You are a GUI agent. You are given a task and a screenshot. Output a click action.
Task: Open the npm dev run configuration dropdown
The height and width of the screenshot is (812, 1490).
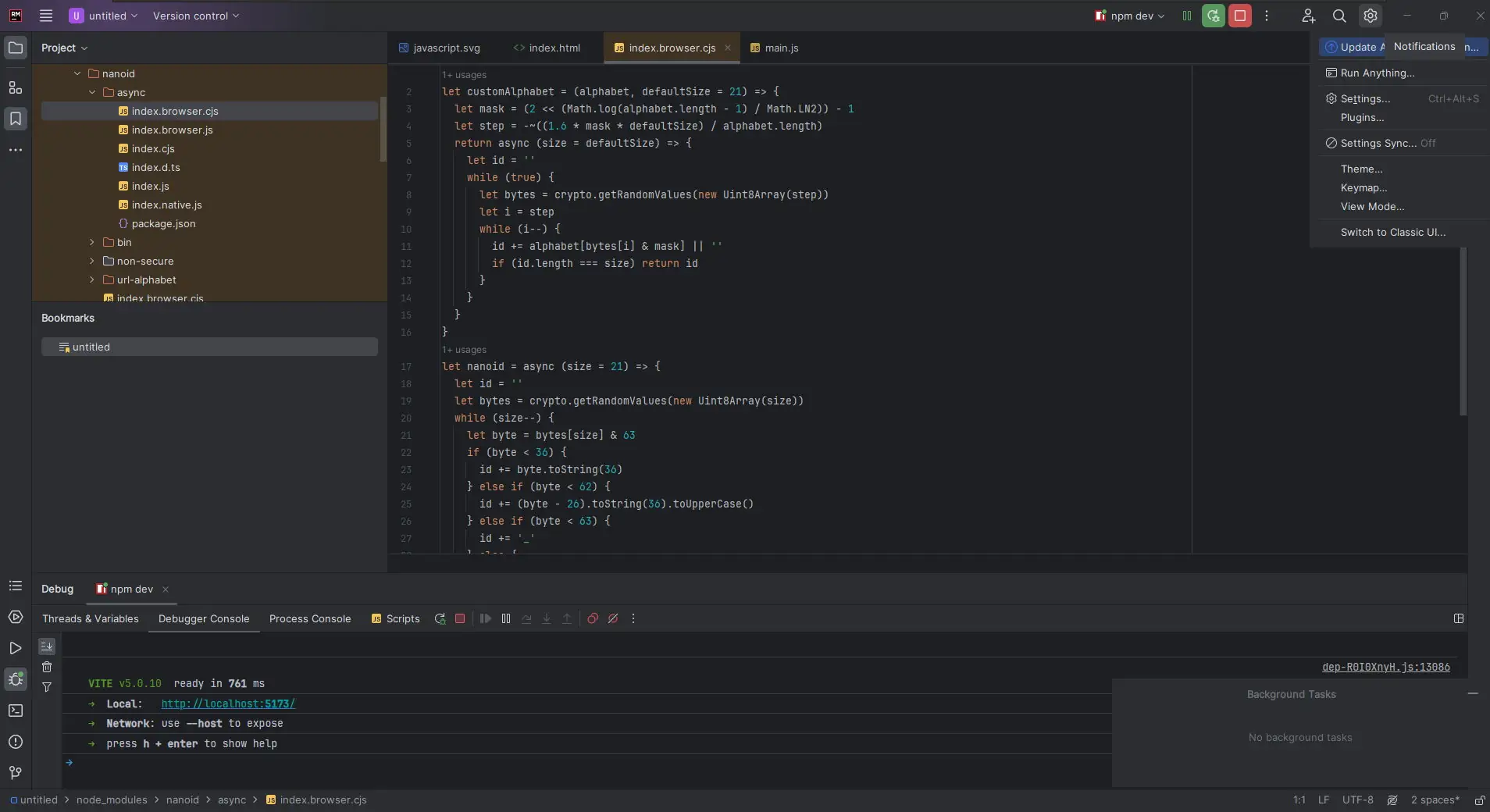[x=1130, y=16]
